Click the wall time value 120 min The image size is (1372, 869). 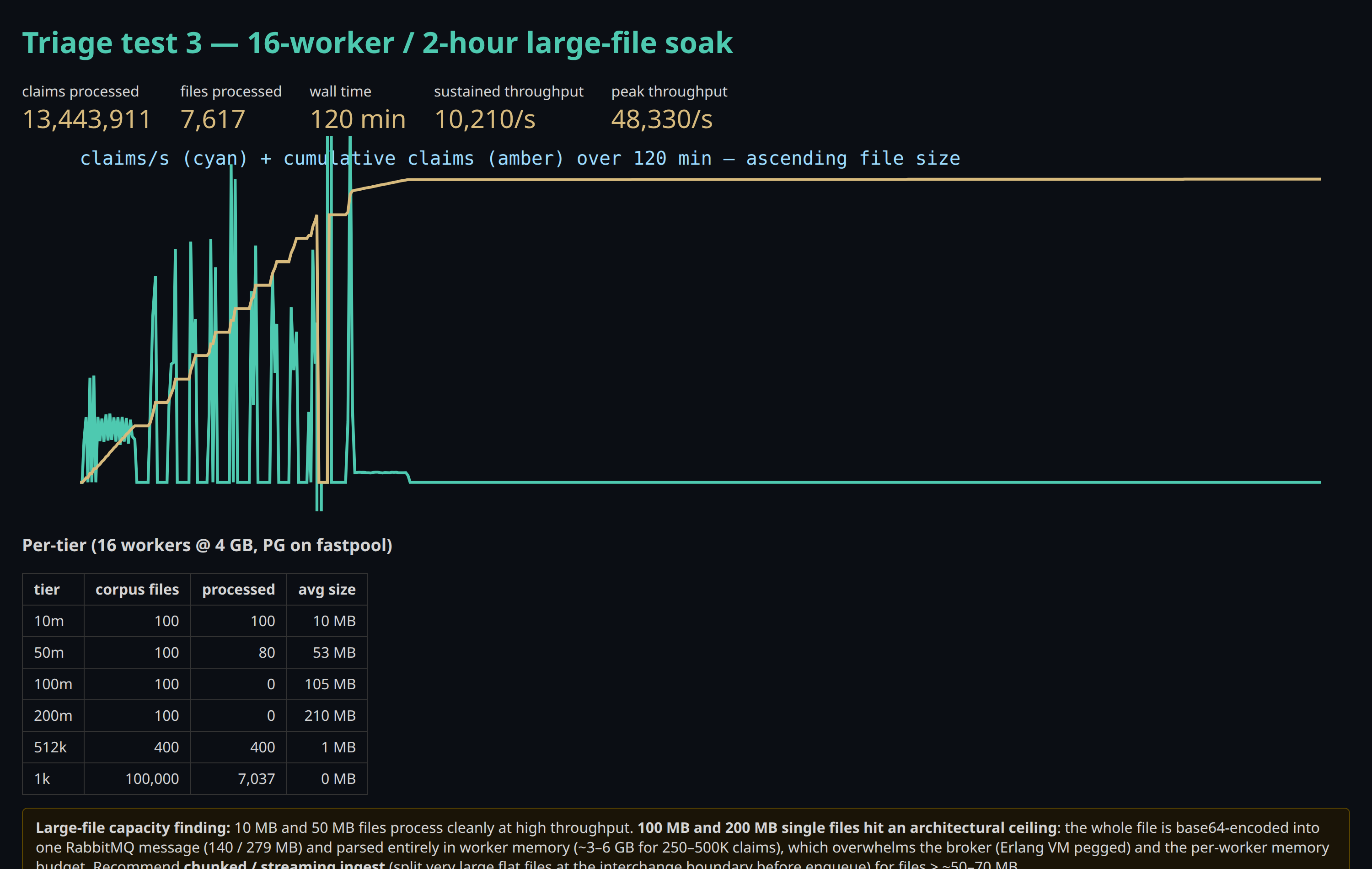pos(358,119)
